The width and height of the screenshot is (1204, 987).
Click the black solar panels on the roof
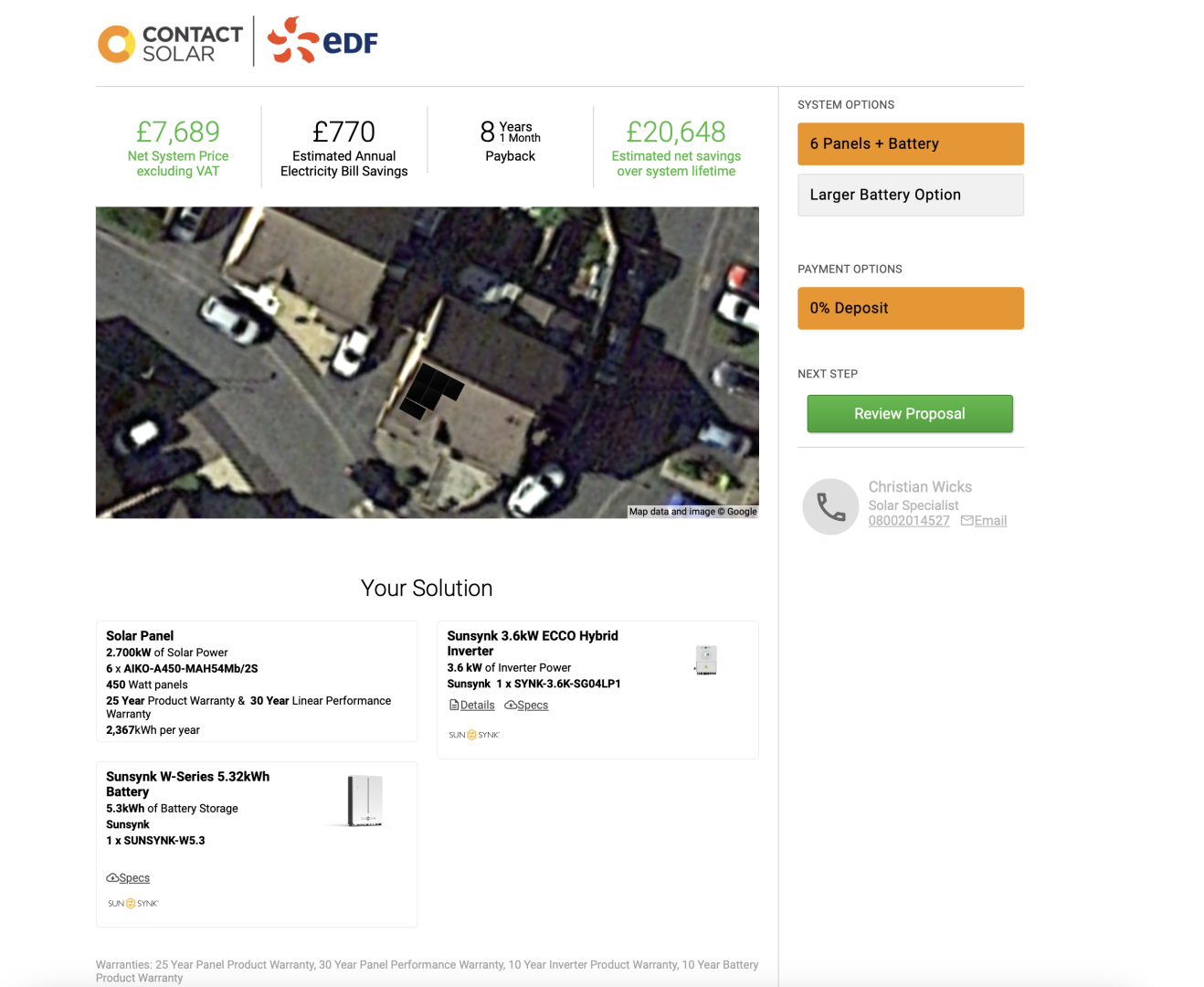coord(430,390)
